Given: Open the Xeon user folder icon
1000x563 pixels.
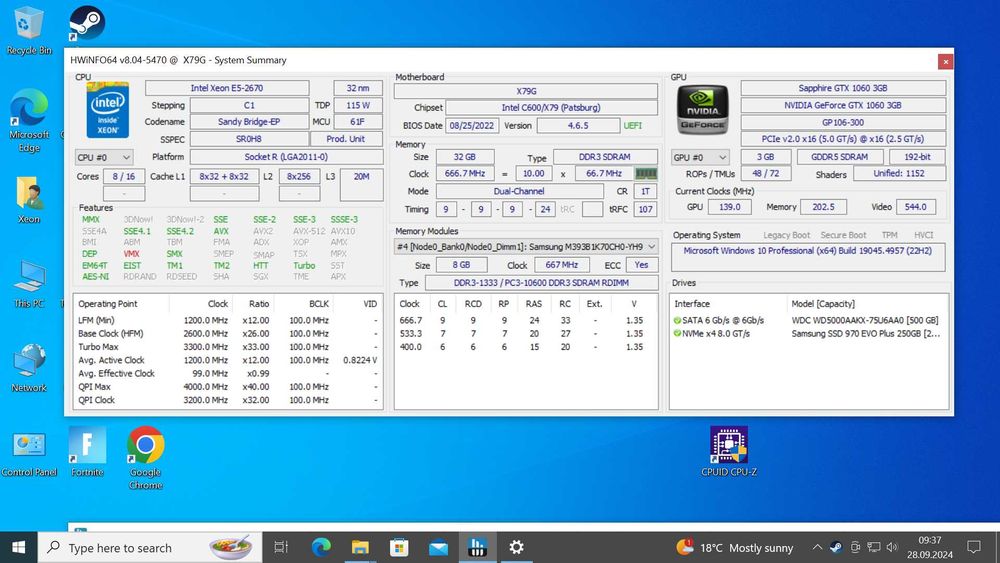Looking at the screenshot, I should (29, 200).
